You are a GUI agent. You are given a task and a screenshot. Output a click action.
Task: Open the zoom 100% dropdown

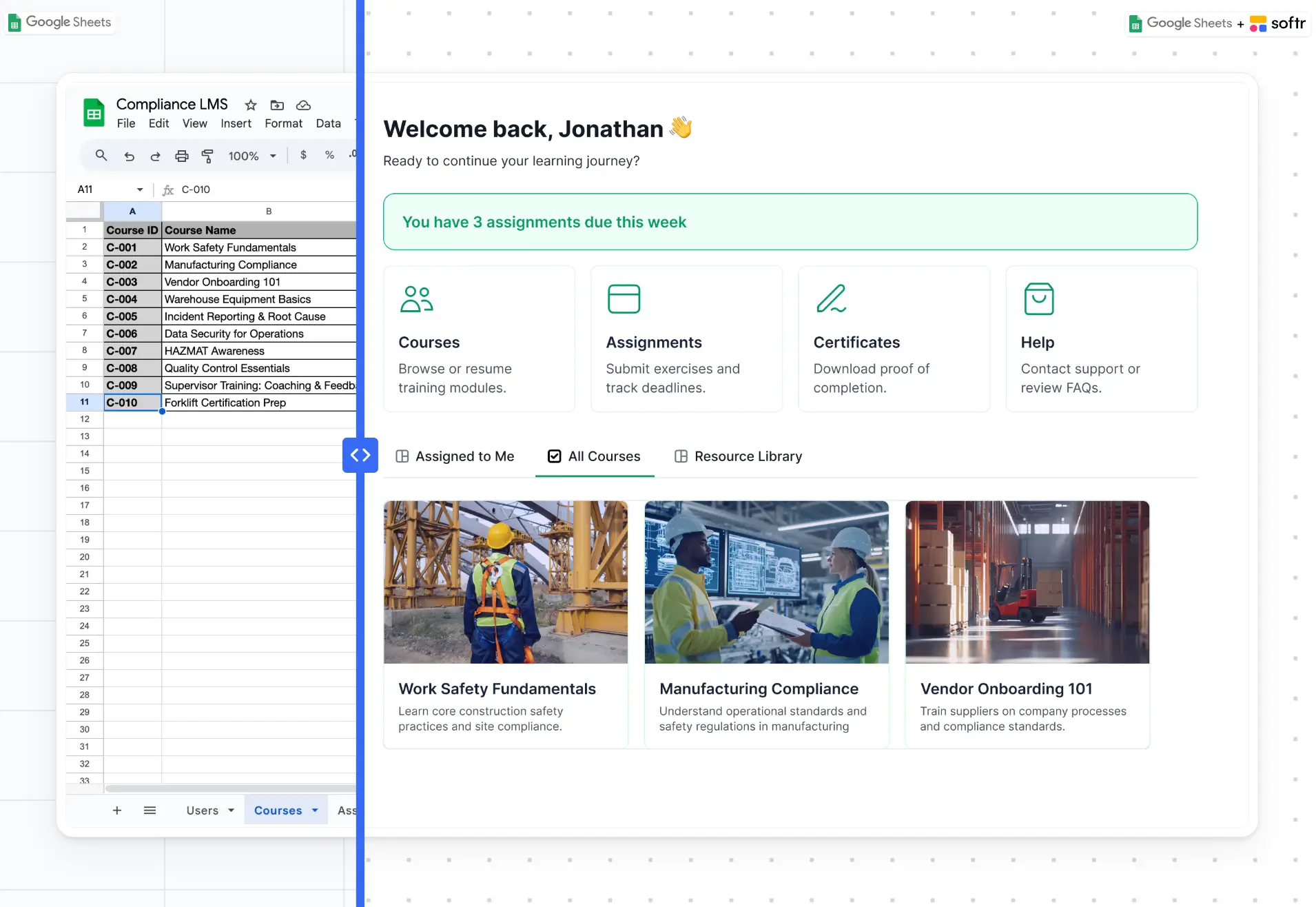pos(252,156)
